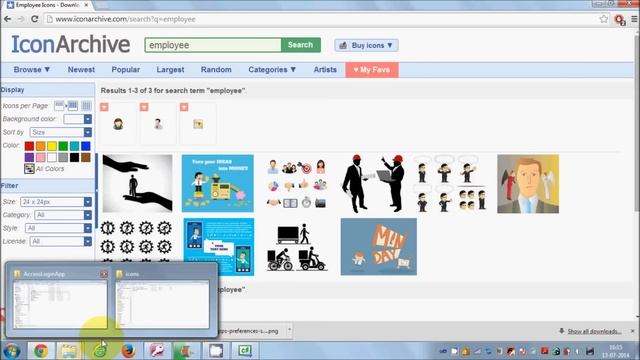
Task: Switch to the AccessLoginApp window preview
Action: pyautogui.click(x=60, y=304)
